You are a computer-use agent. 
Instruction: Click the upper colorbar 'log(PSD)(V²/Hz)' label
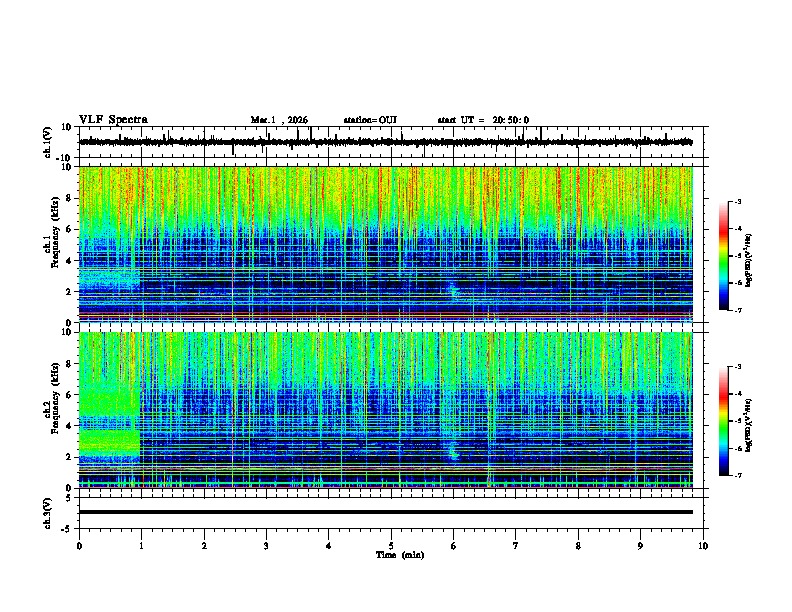(749, 260)
